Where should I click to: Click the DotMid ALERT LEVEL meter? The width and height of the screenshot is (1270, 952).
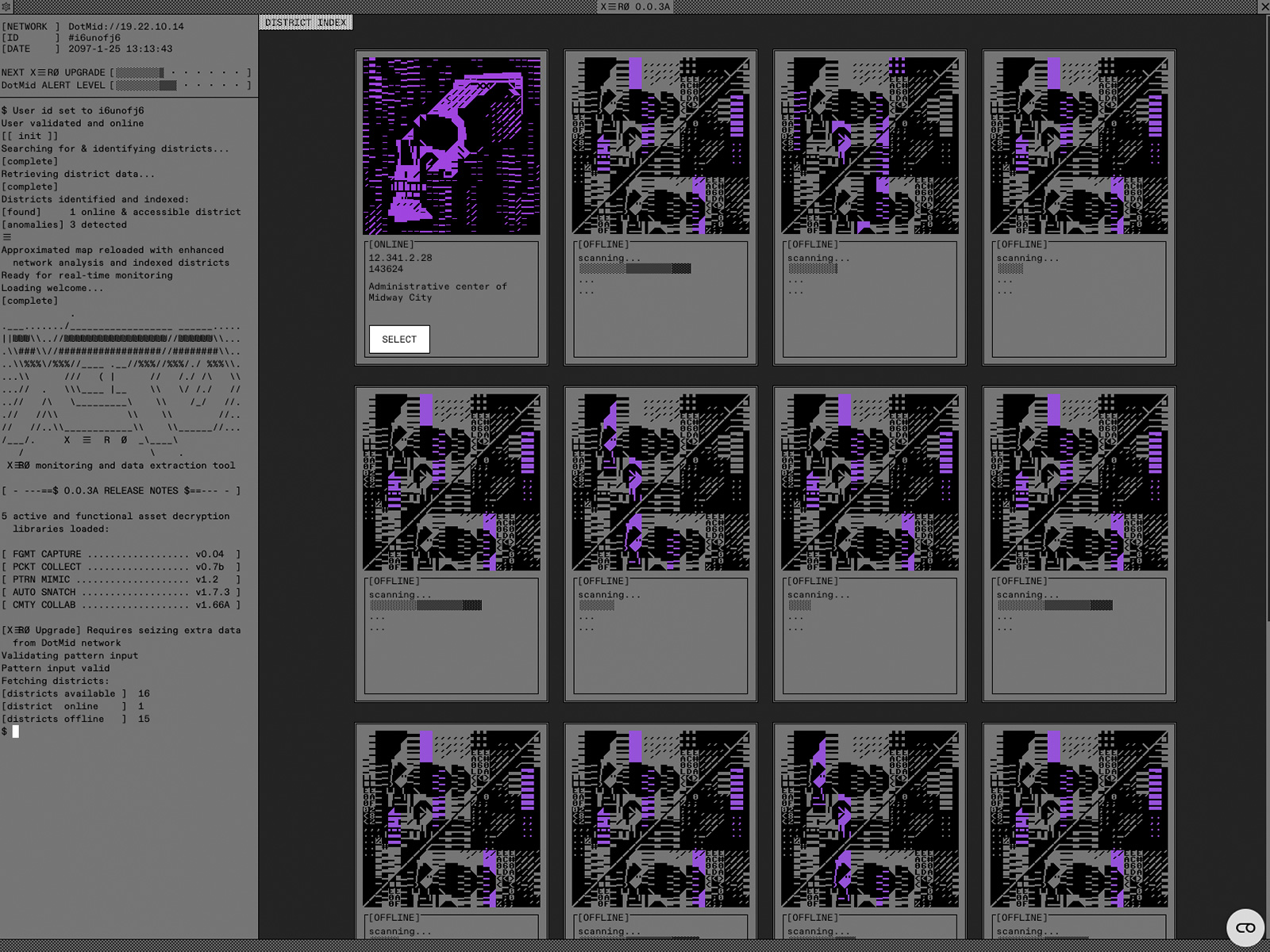180,85
